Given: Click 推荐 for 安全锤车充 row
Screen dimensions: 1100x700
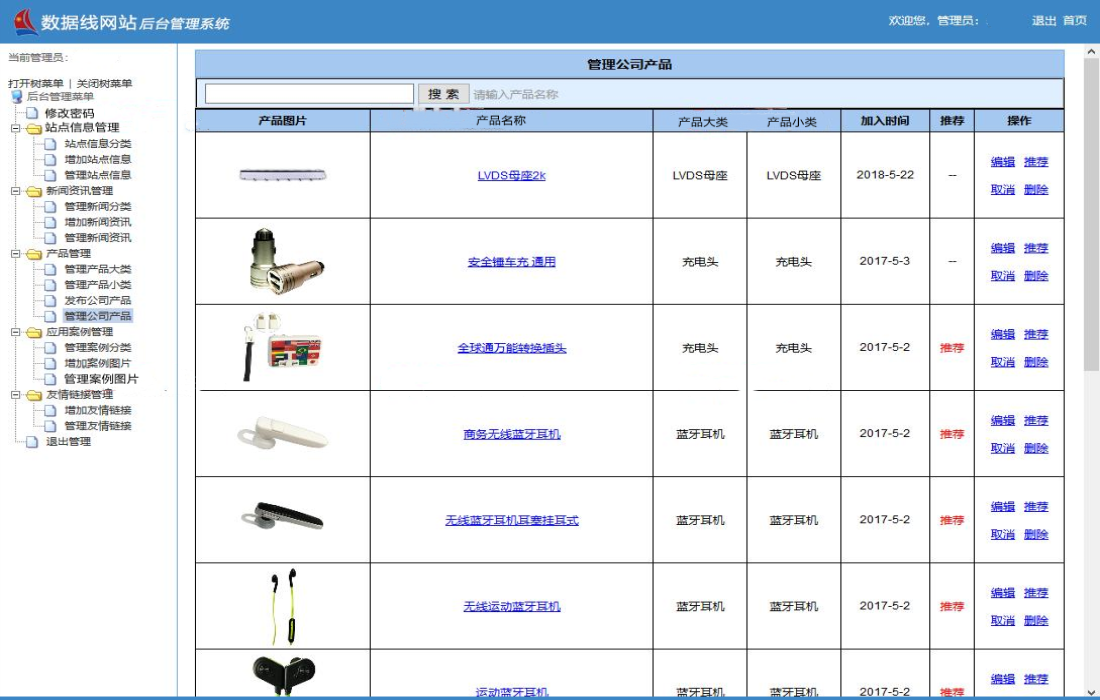Looking at the screenshot, I should coord(1035,248).
